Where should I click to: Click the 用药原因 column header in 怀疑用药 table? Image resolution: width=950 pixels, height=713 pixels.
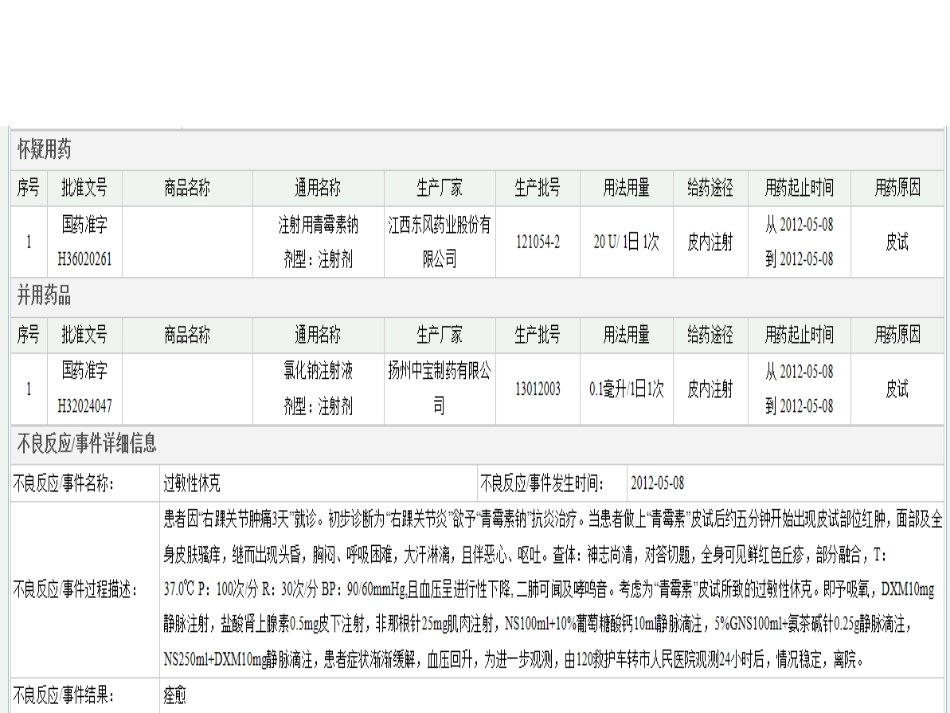(x=897, y=188)
